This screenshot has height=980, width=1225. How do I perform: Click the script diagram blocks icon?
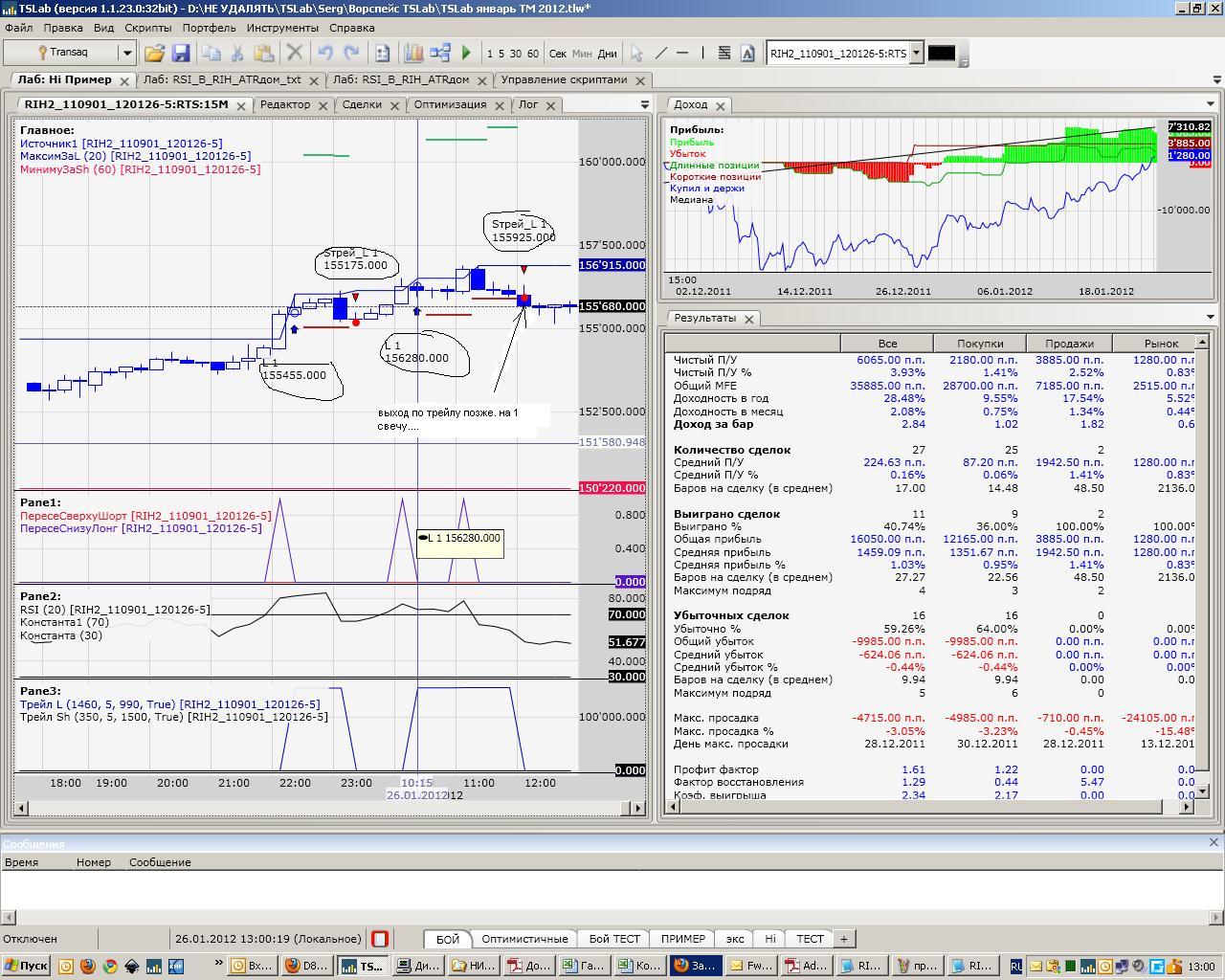click(440, 54)
